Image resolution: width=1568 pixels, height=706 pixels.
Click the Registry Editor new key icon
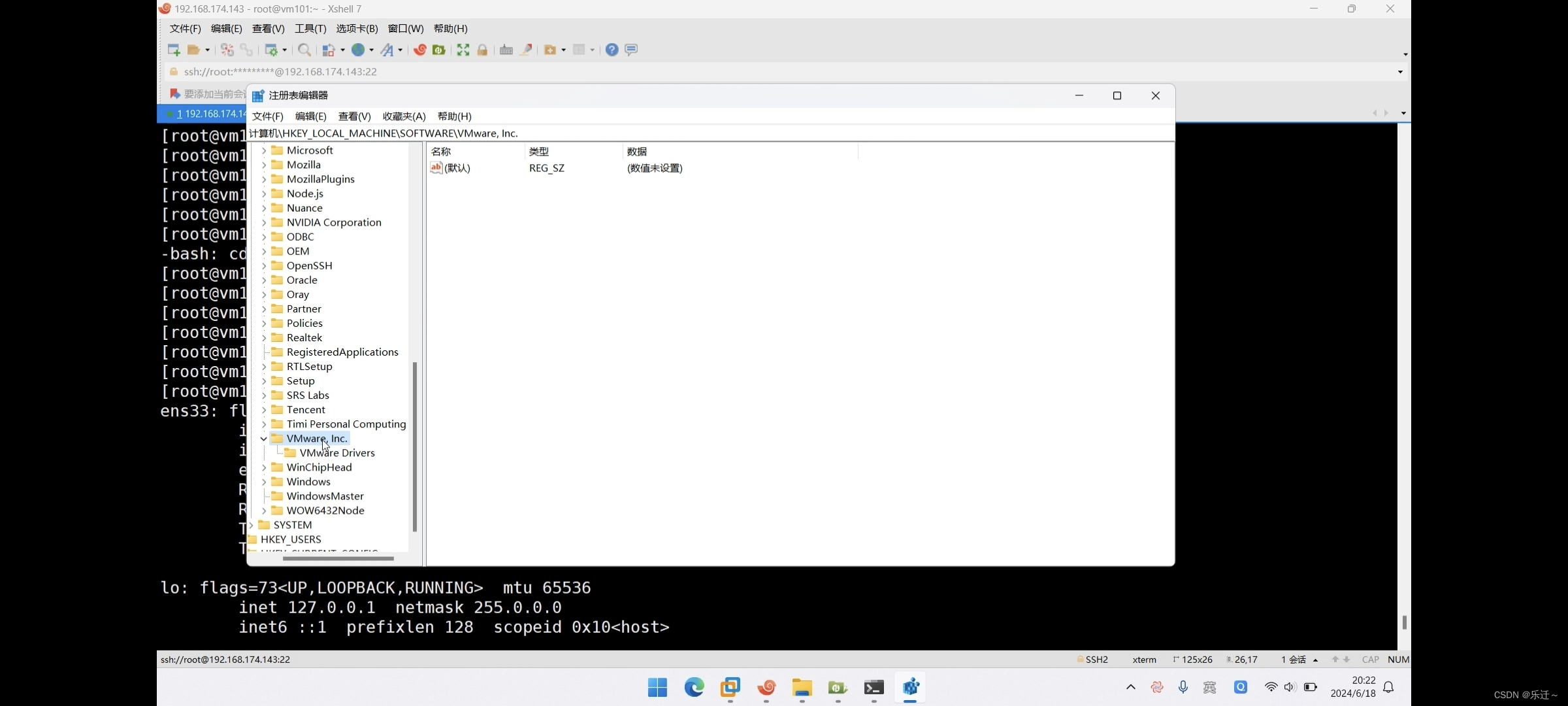pos(258,94)
